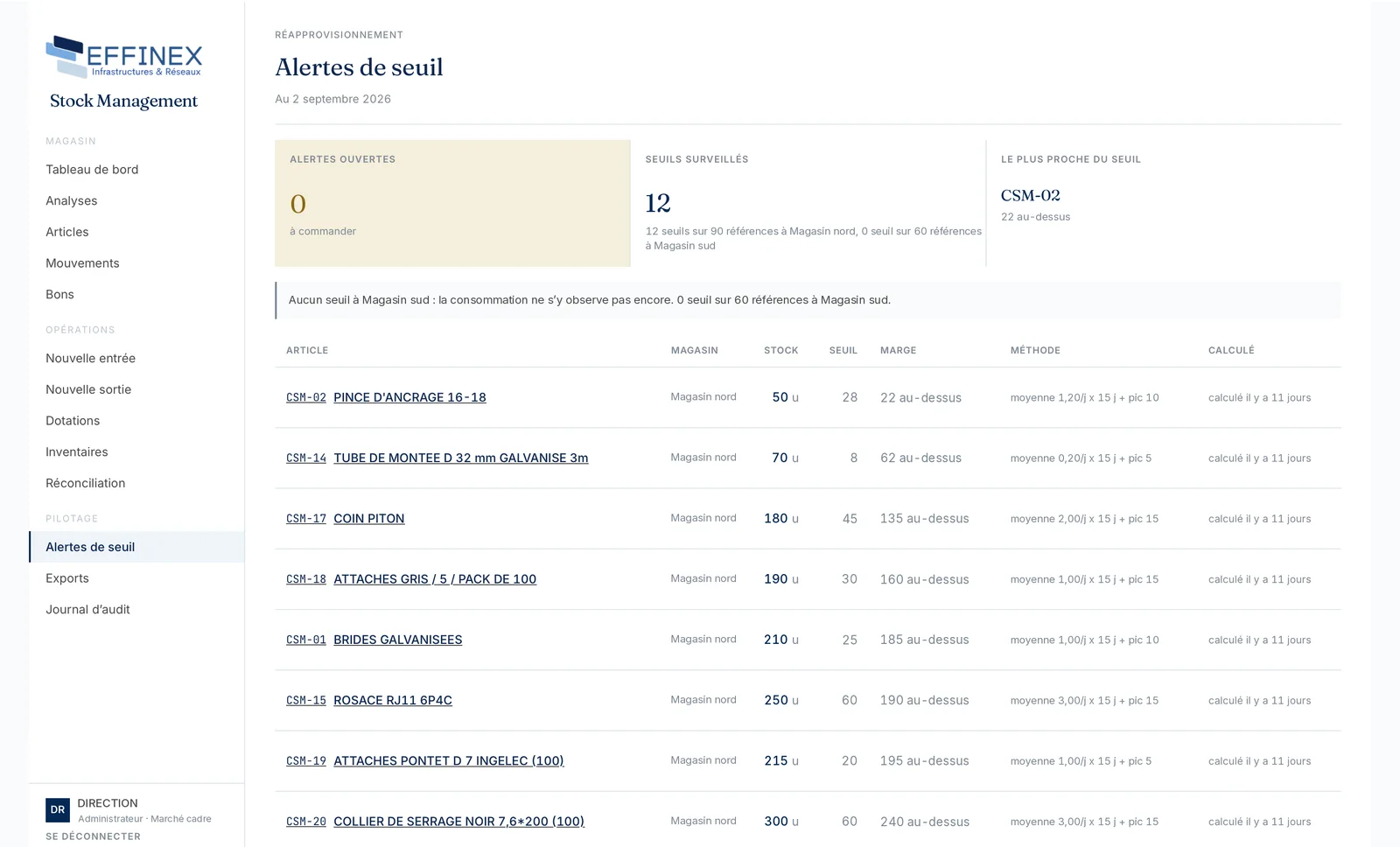The image size is (1400, 847).
Task: Open Mouvements in the sidebar
Action: (82, 263)
